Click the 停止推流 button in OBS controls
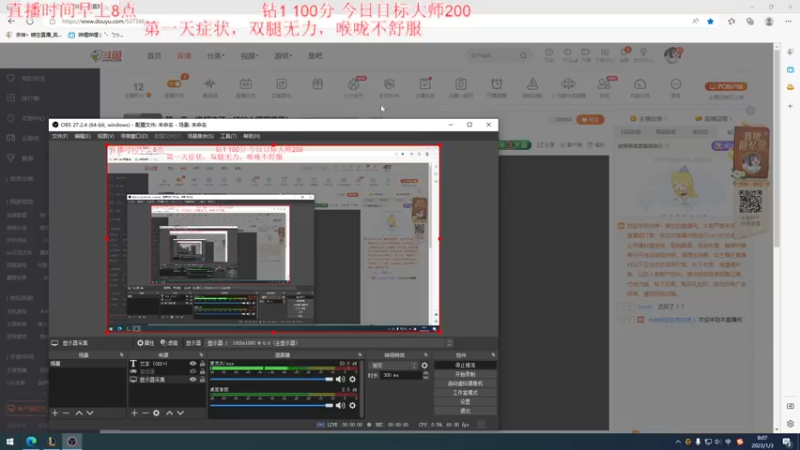800x450 pixels. pos(465,365)
